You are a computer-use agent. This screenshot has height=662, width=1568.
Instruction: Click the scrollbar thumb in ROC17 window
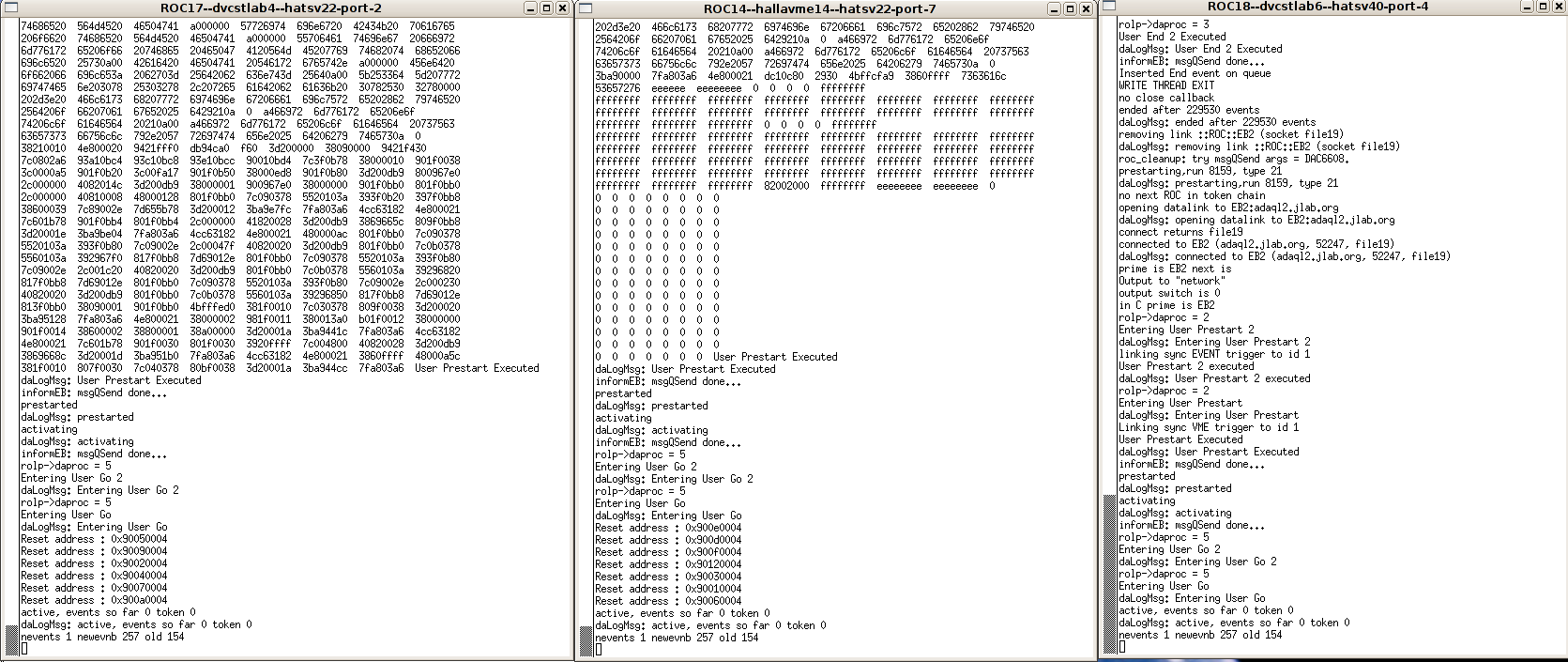11,642
